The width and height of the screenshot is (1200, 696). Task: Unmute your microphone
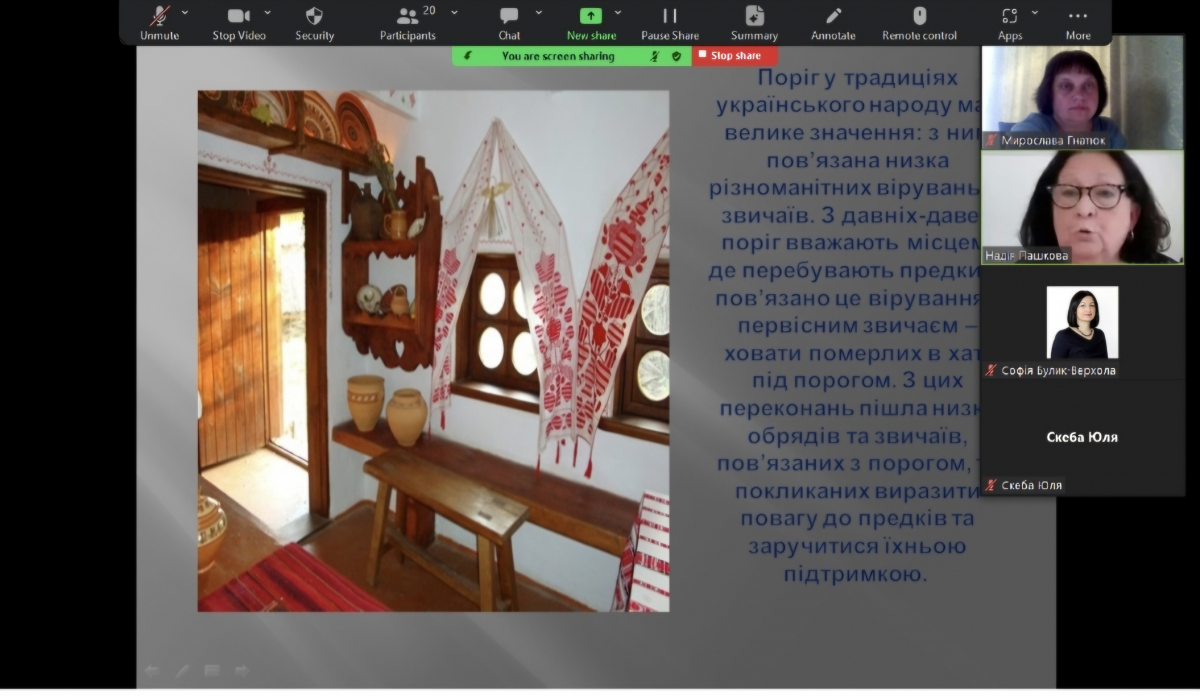(x=158, y=22)
